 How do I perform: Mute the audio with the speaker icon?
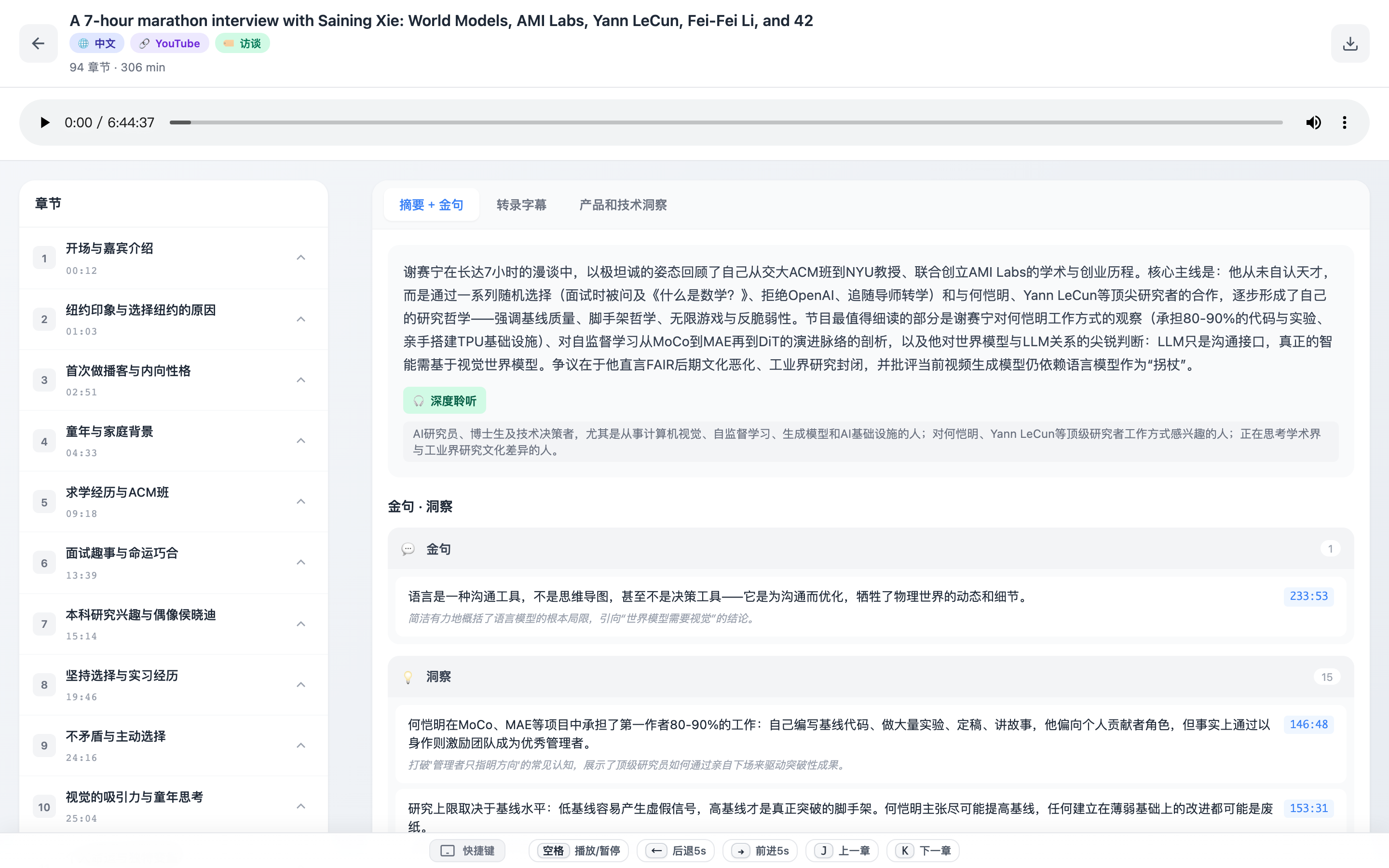click(x=1313, y=122)
